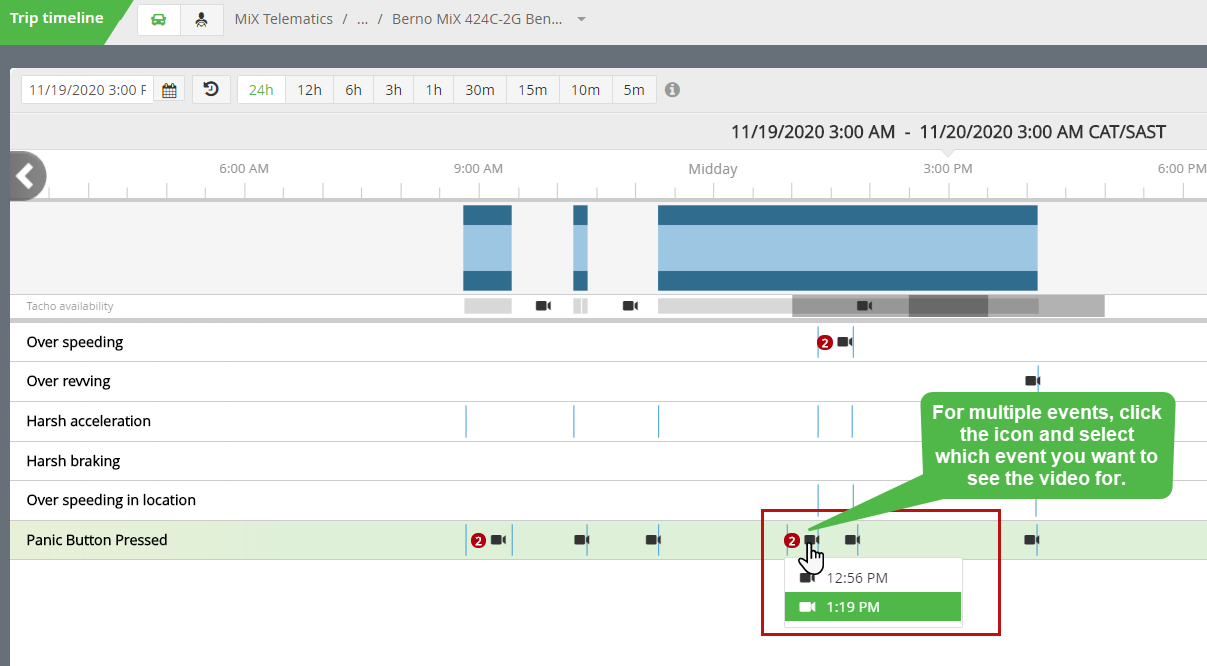This screenshot has height=666, width=1207.
Task: Click the Panic Button Pressed row label
Action: point(97,540)
